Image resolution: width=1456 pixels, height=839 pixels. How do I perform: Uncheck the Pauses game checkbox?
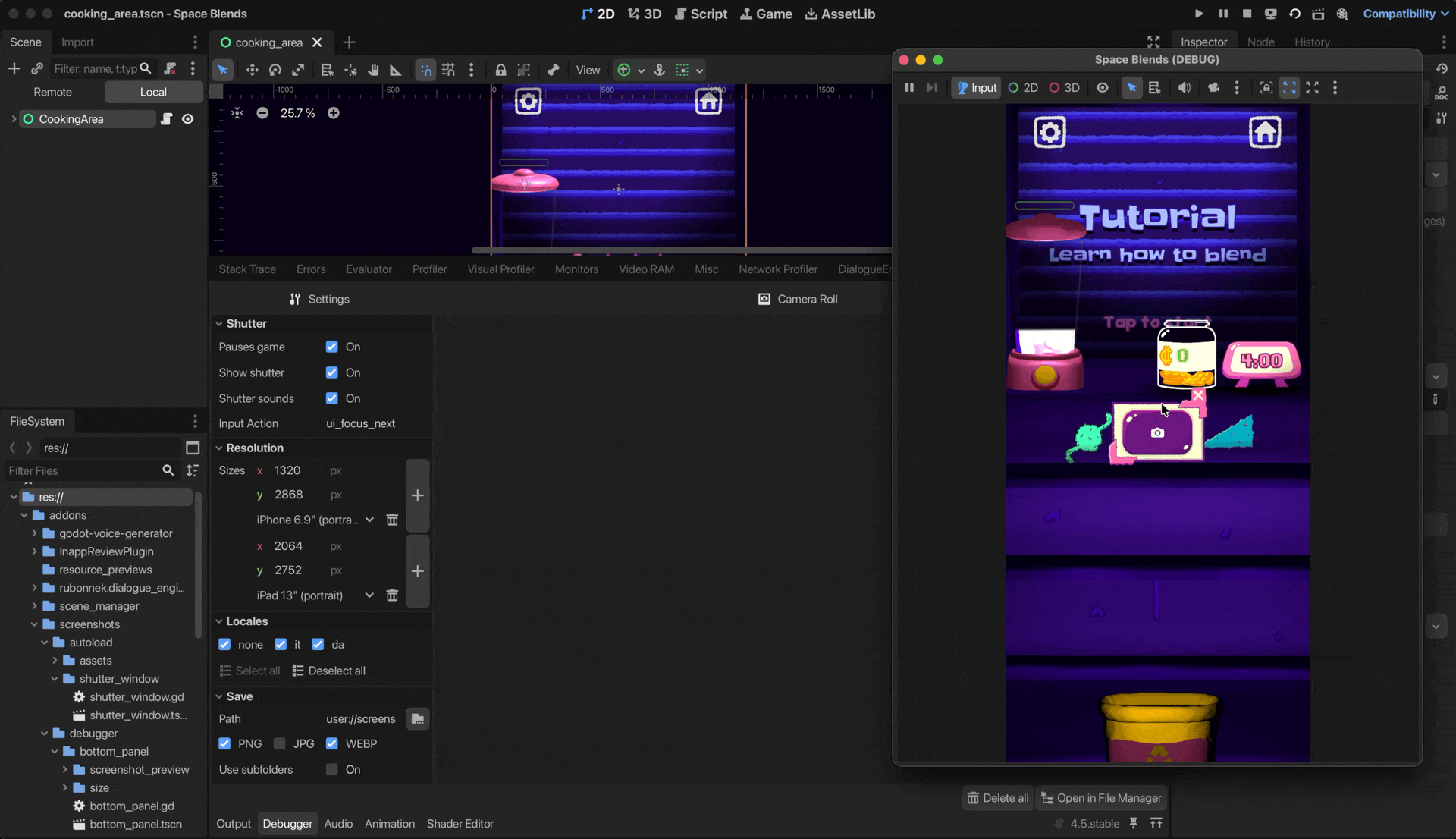[x=331, y=347]
